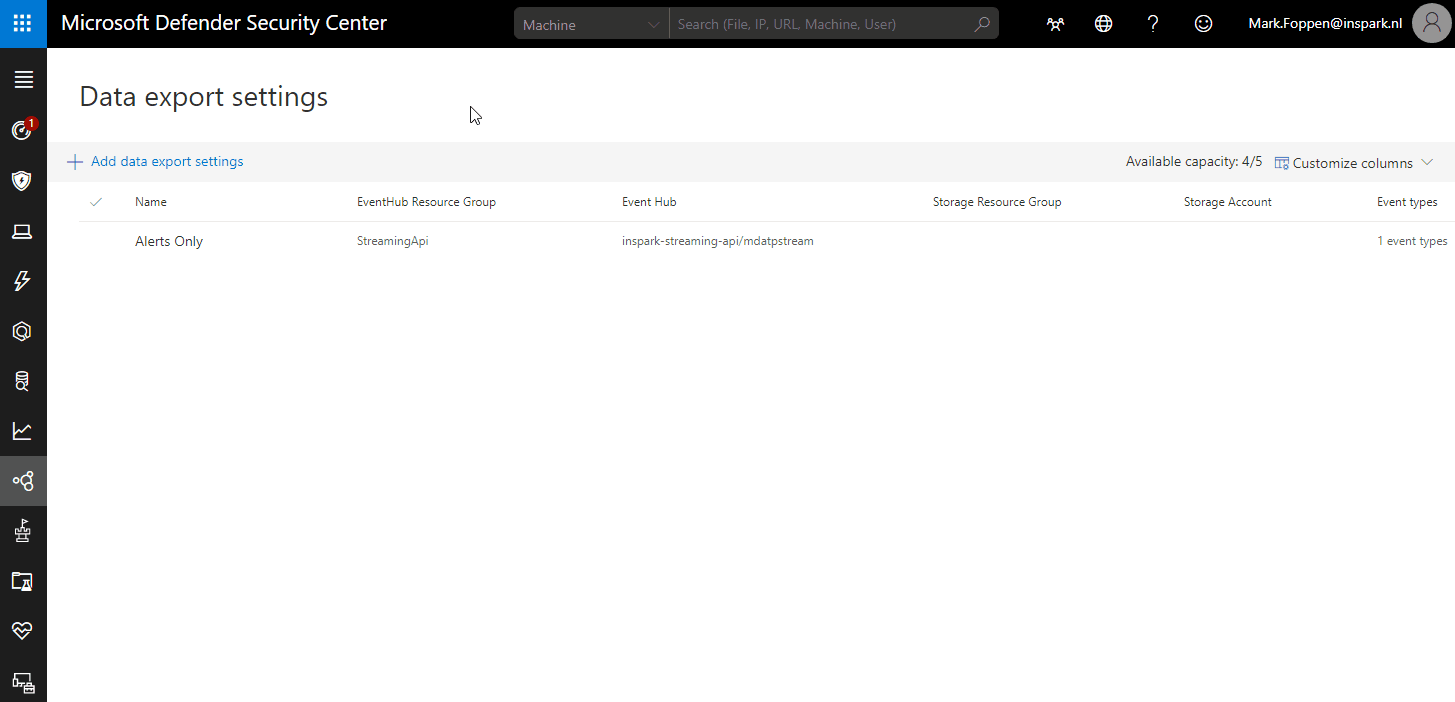Screen dimensions: 1455x702
Task: Open the community people icon in header
Action: point(1055,24)
